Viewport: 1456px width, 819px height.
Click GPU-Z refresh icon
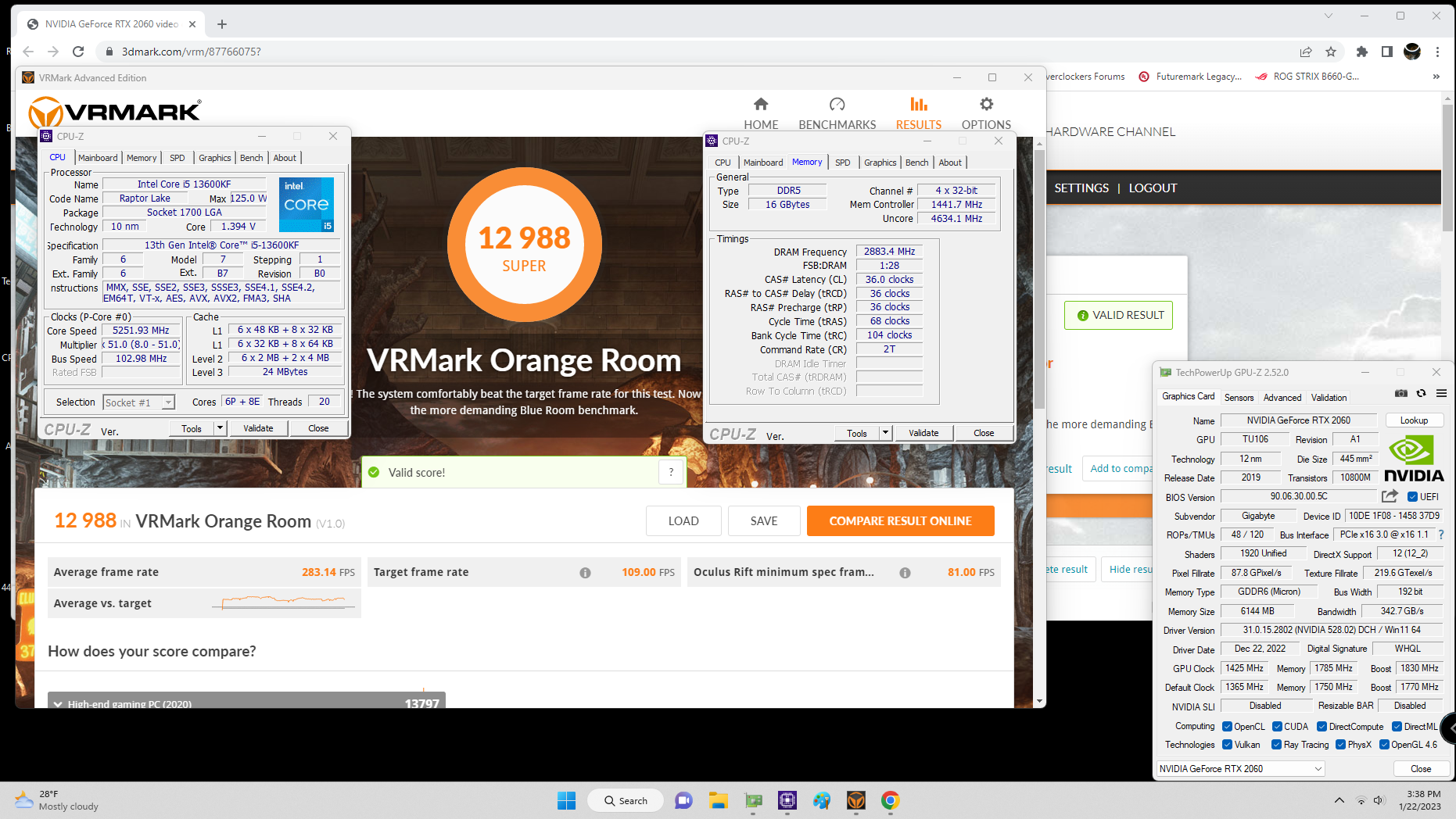pyautogui.click(x=1422, y=393)
